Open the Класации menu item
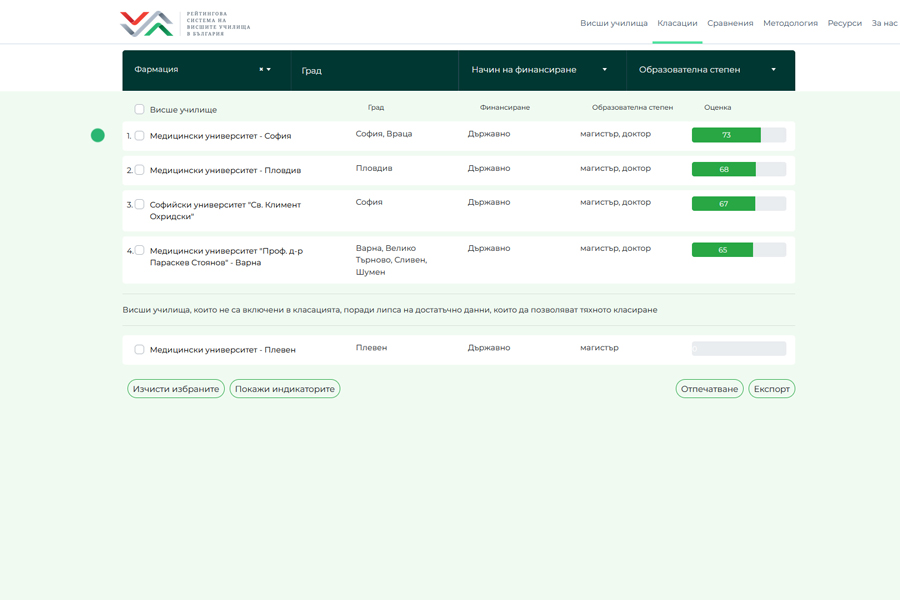 677,23
